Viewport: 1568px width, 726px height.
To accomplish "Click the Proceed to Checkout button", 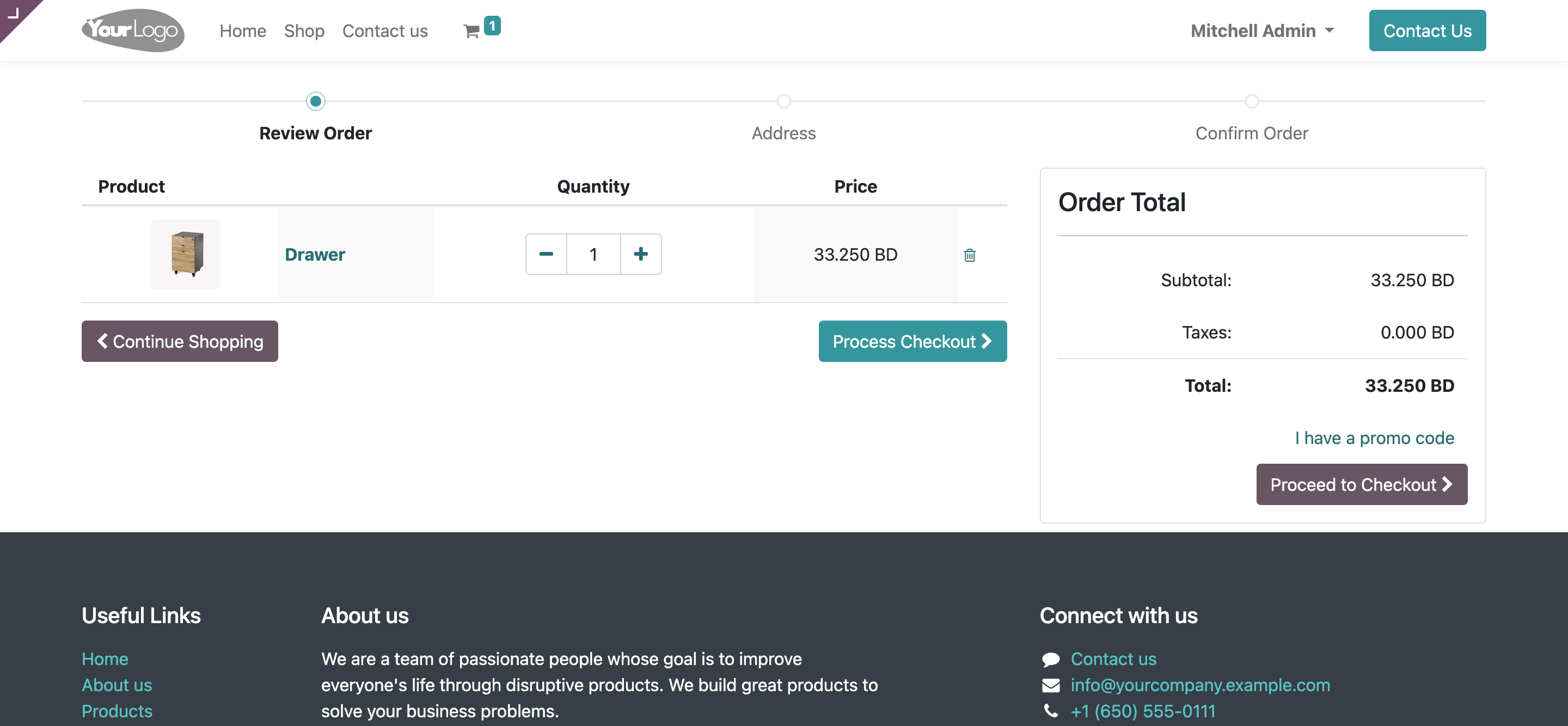I will point(1362,484).
